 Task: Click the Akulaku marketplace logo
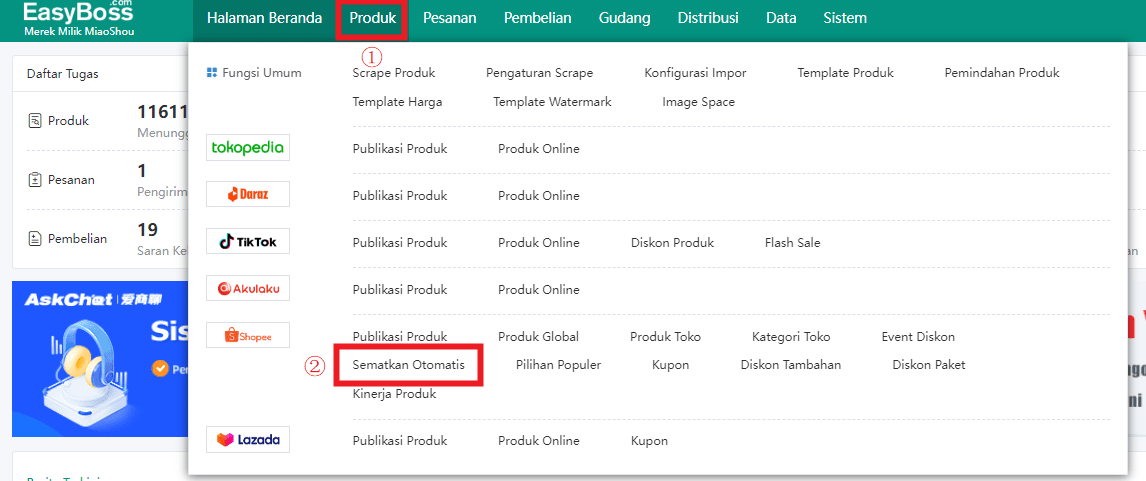point(247,289)
